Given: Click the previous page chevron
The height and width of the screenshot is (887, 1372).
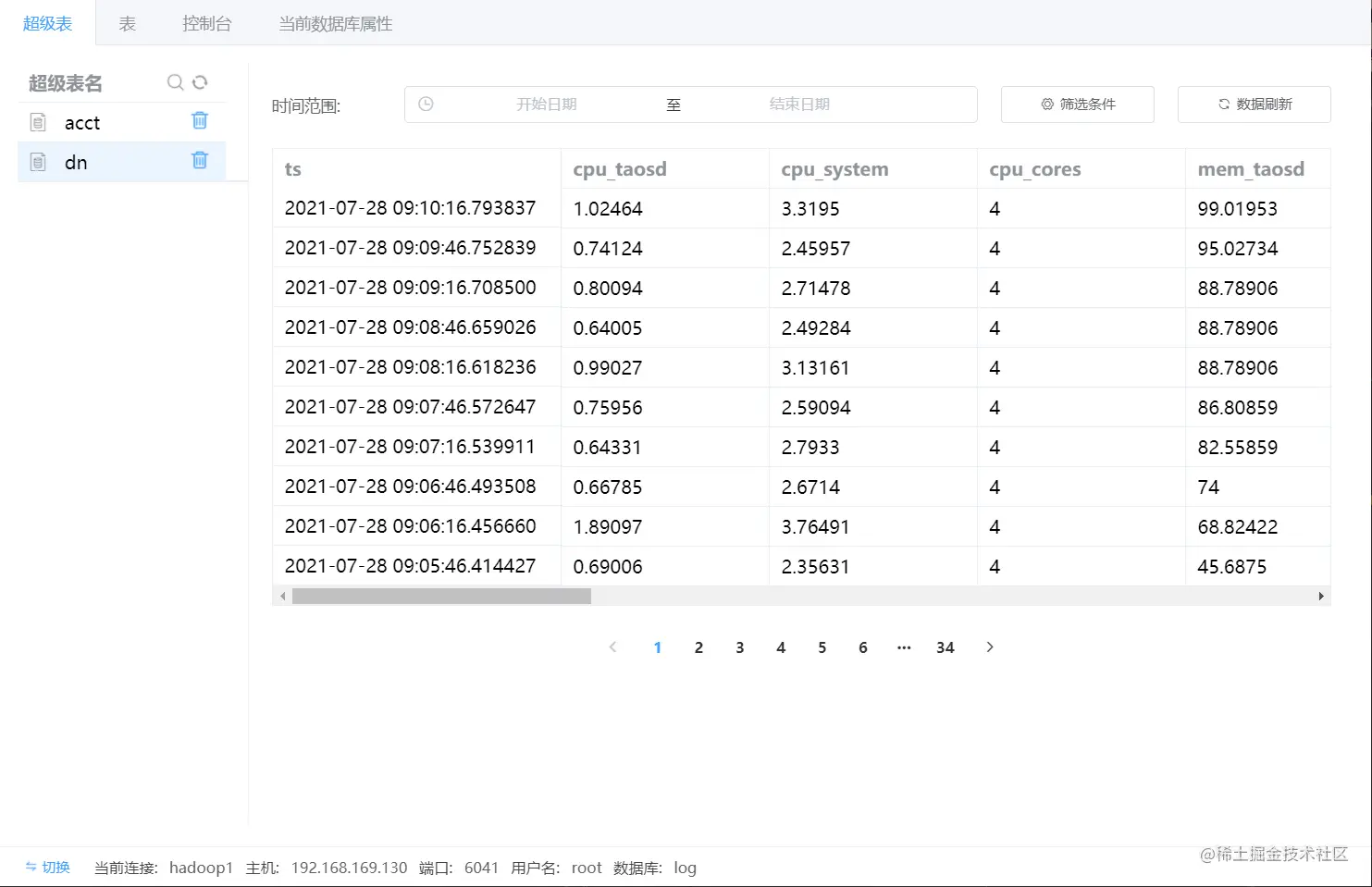Looking at the screenshot, I should tap(613, 647).
